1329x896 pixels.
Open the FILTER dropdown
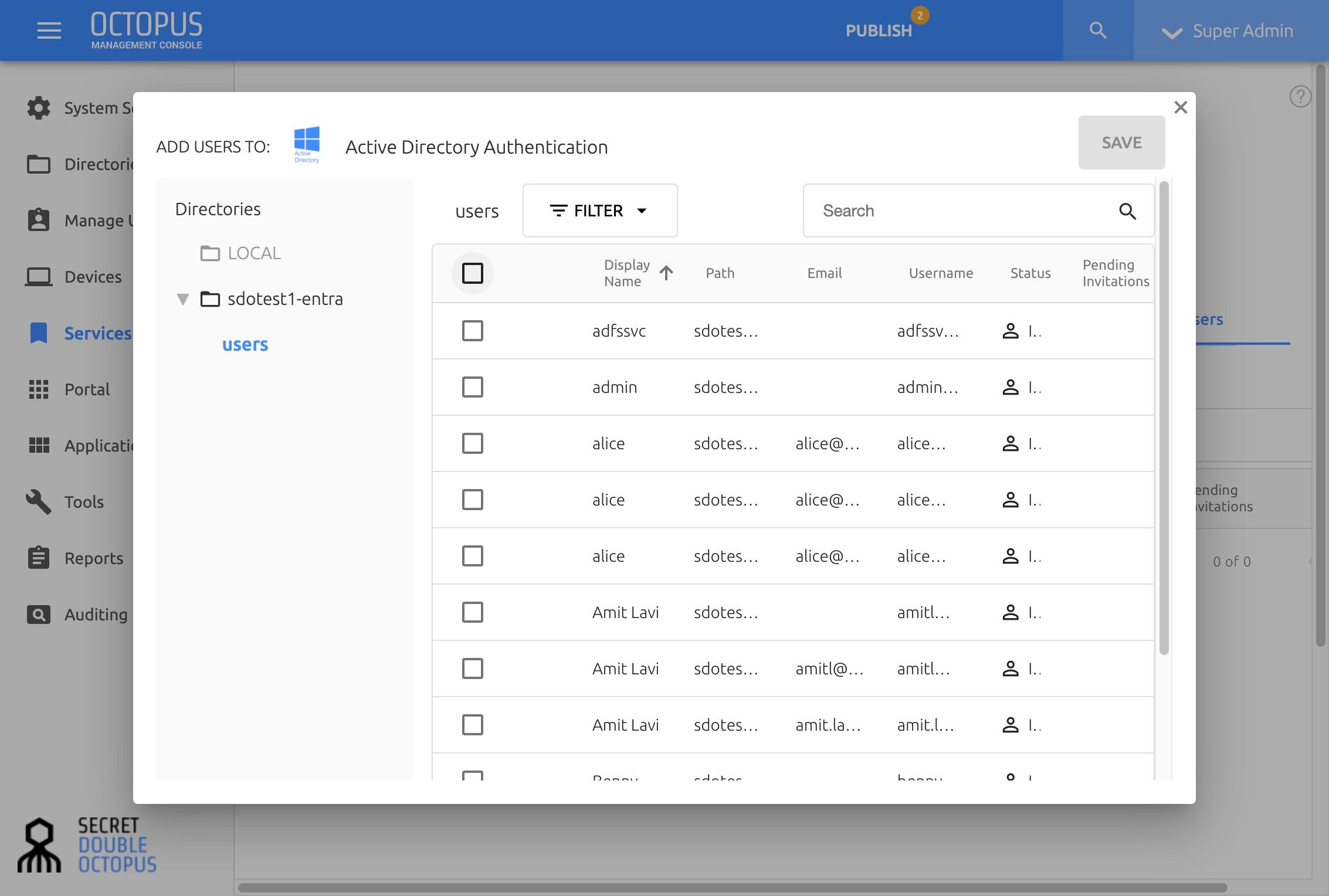point(600,211)
